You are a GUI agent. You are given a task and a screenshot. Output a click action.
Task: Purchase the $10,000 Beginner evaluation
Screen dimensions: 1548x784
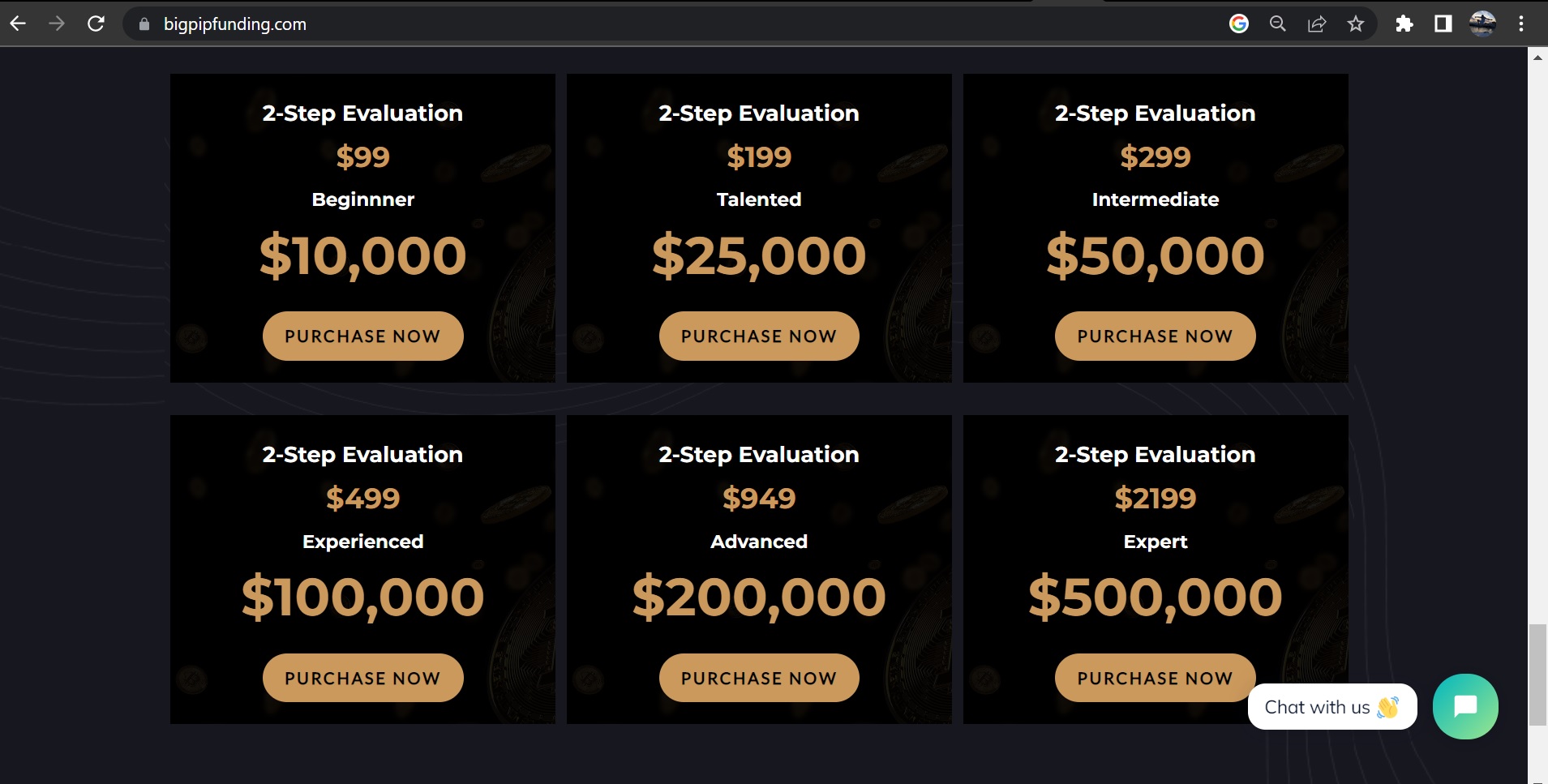[x=362, y=336]
